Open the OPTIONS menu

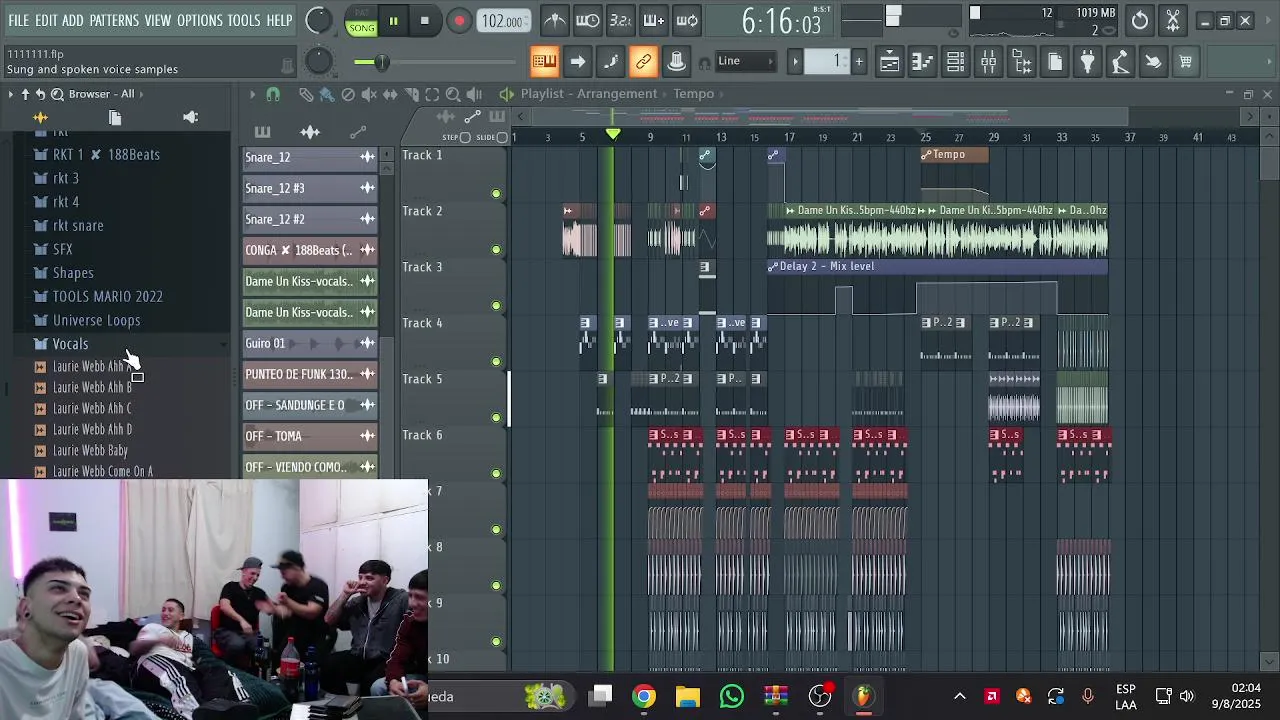pyautogui.click(x=200, y=20)
